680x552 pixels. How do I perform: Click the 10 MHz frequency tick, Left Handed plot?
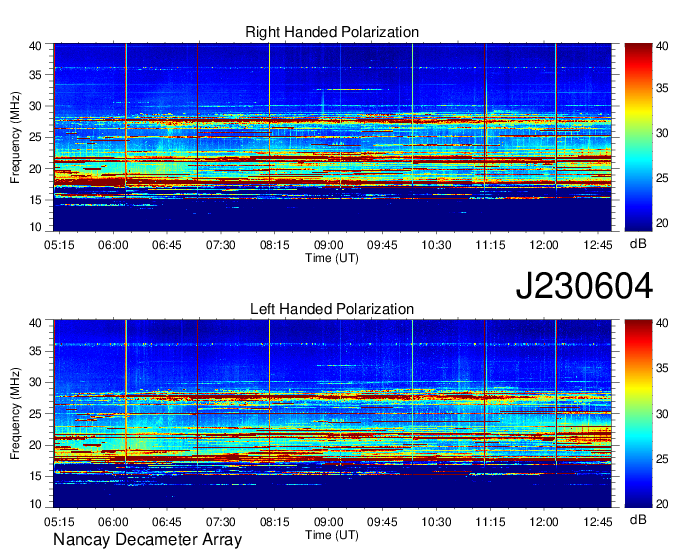35,503
